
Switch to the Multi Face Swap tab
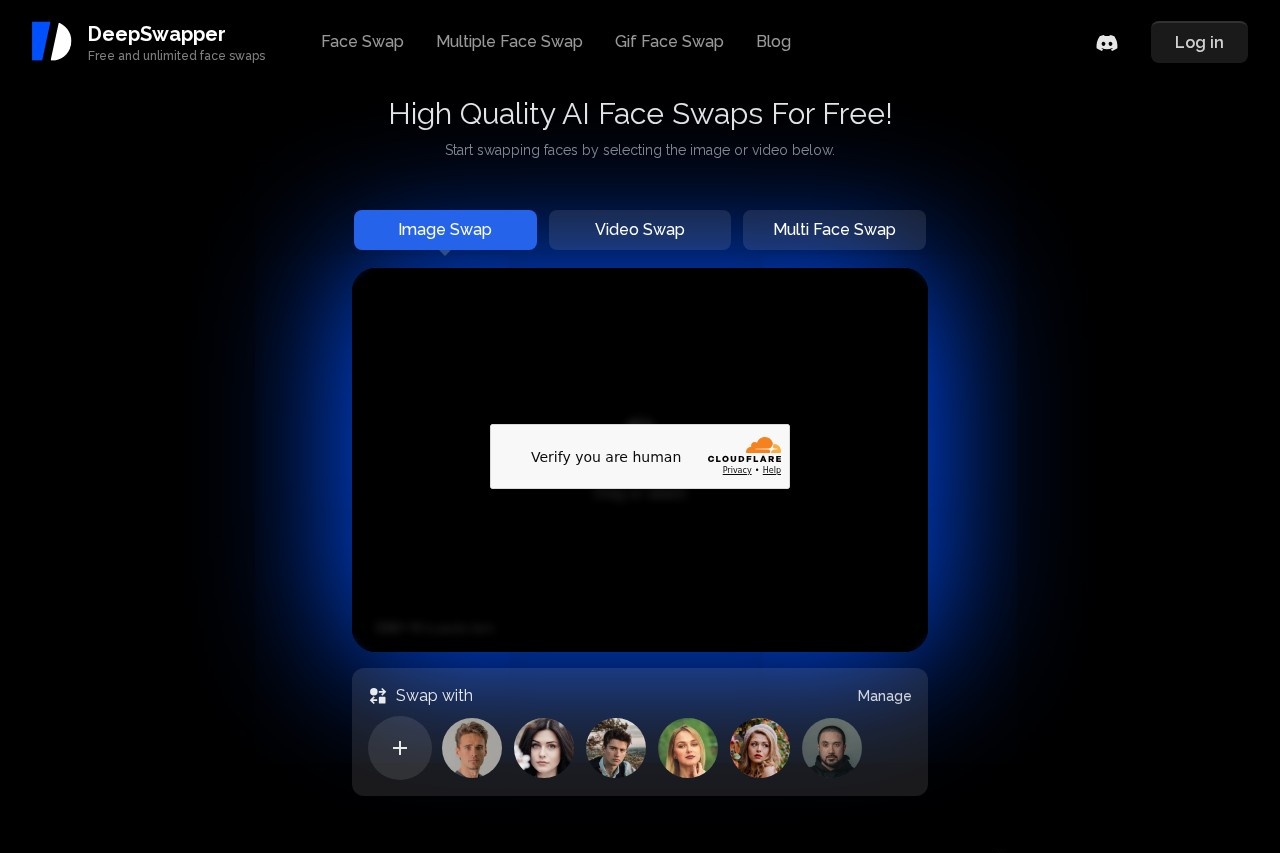[x=834, y=230]
